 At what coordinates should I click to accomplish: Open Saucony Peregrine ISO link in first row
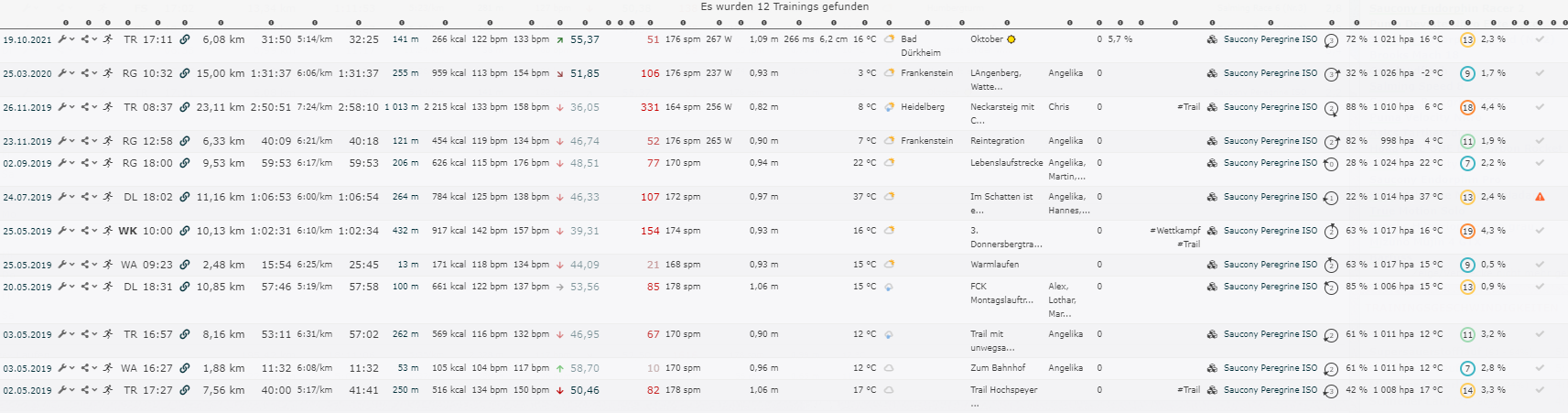(x=1270, y=39)
